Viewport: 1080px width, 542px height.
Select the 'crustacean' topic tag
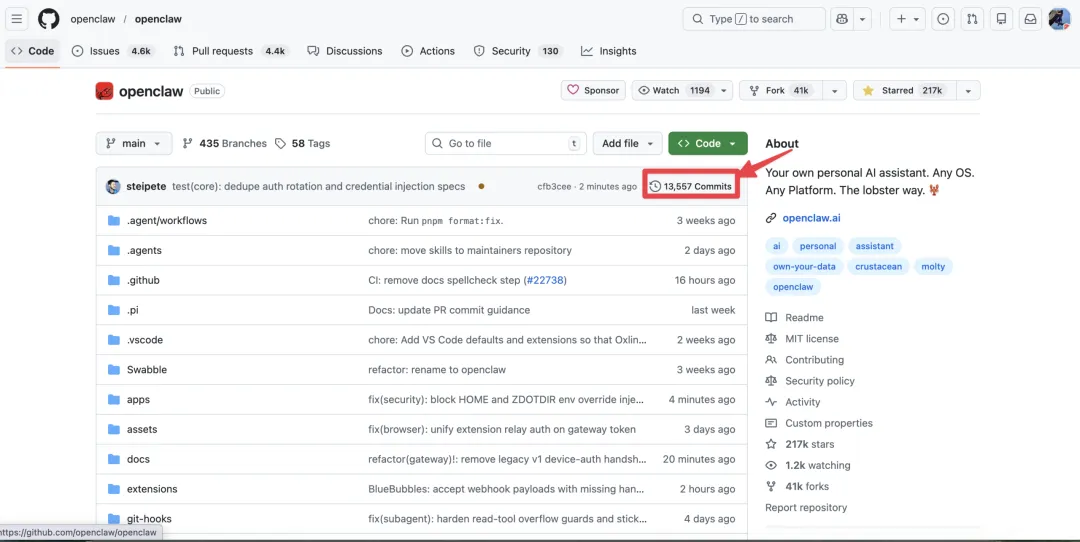point(878,267)
